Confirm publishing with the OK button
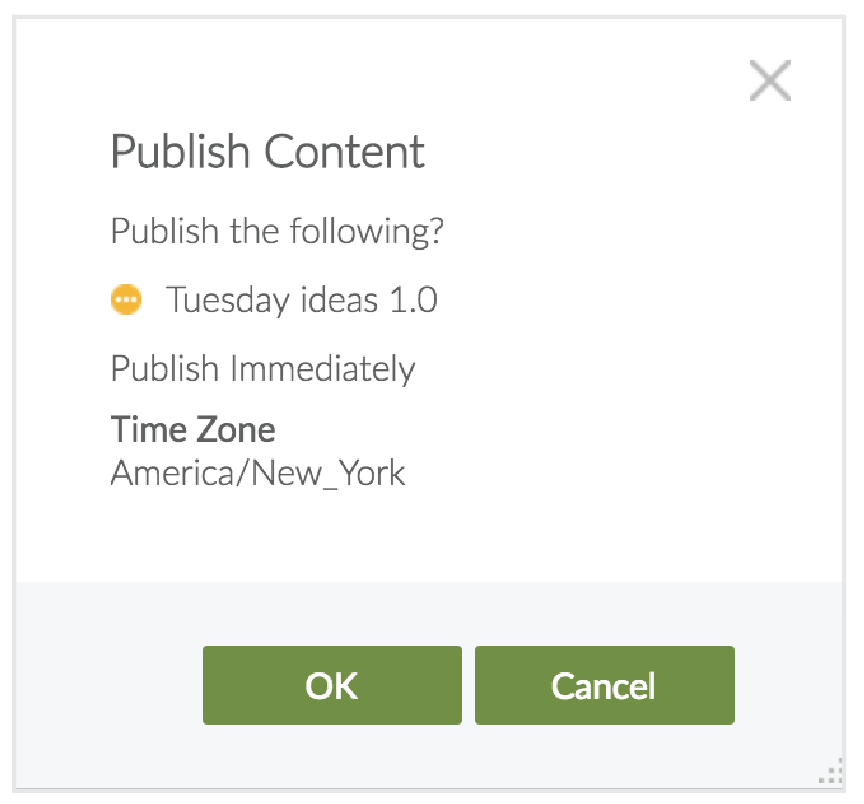This screenshot has width=864, height=804. click(x=332, y=685)
